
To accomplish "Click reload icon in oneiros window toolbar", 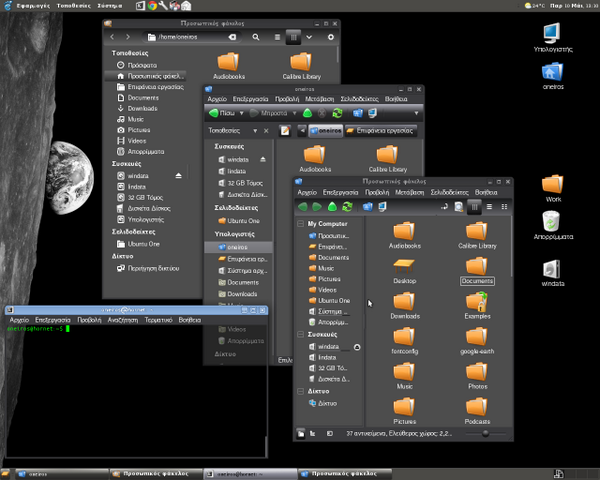I will point(337,113).
